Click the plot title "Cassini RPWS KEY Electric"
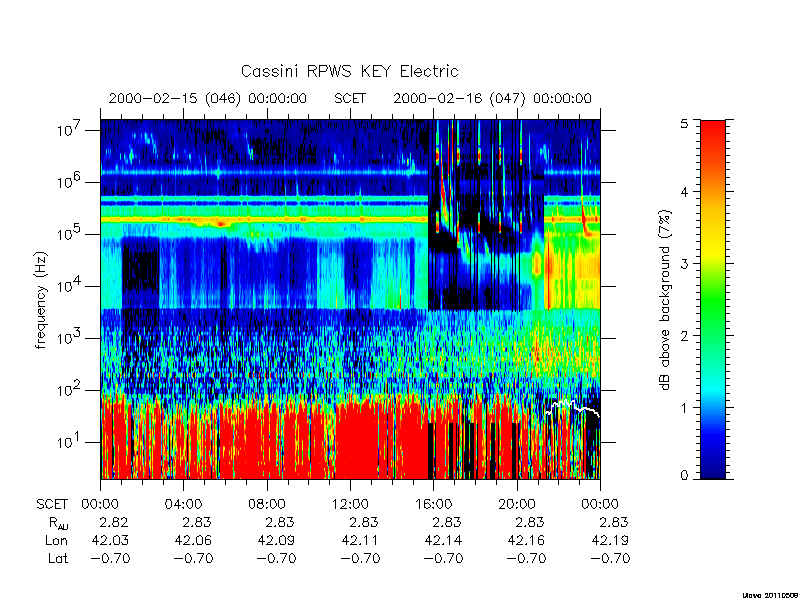 pyautogui.click(x=349, y=71)
